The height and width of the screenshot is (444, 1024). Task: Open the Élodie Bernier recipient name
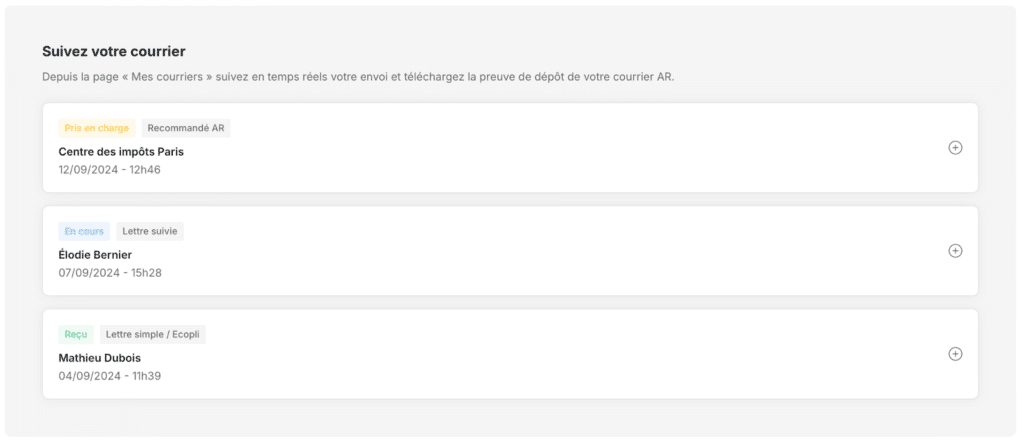(95, 255)
